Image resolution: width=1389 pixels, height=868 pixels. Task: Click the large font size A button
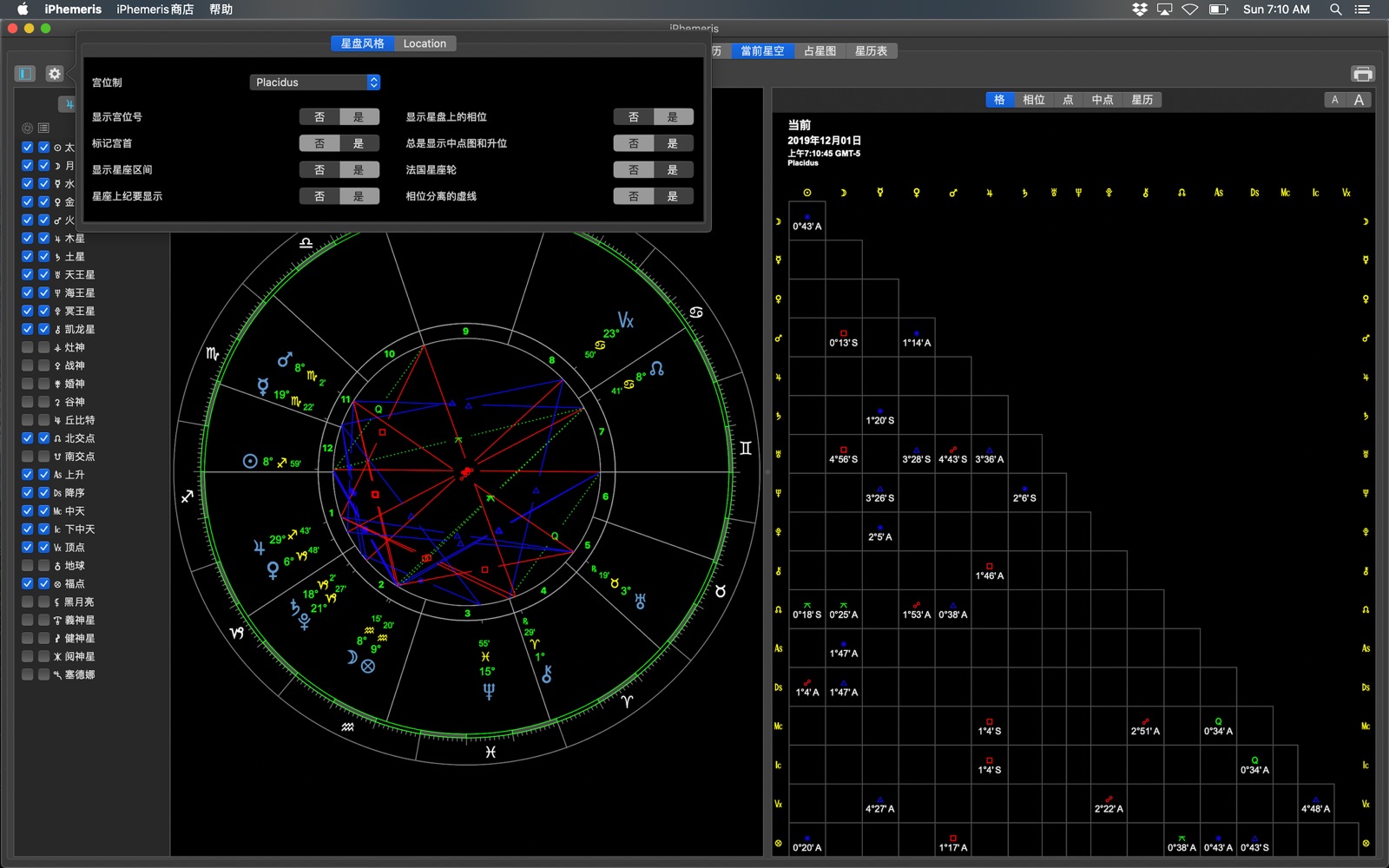click(1359, 100)
